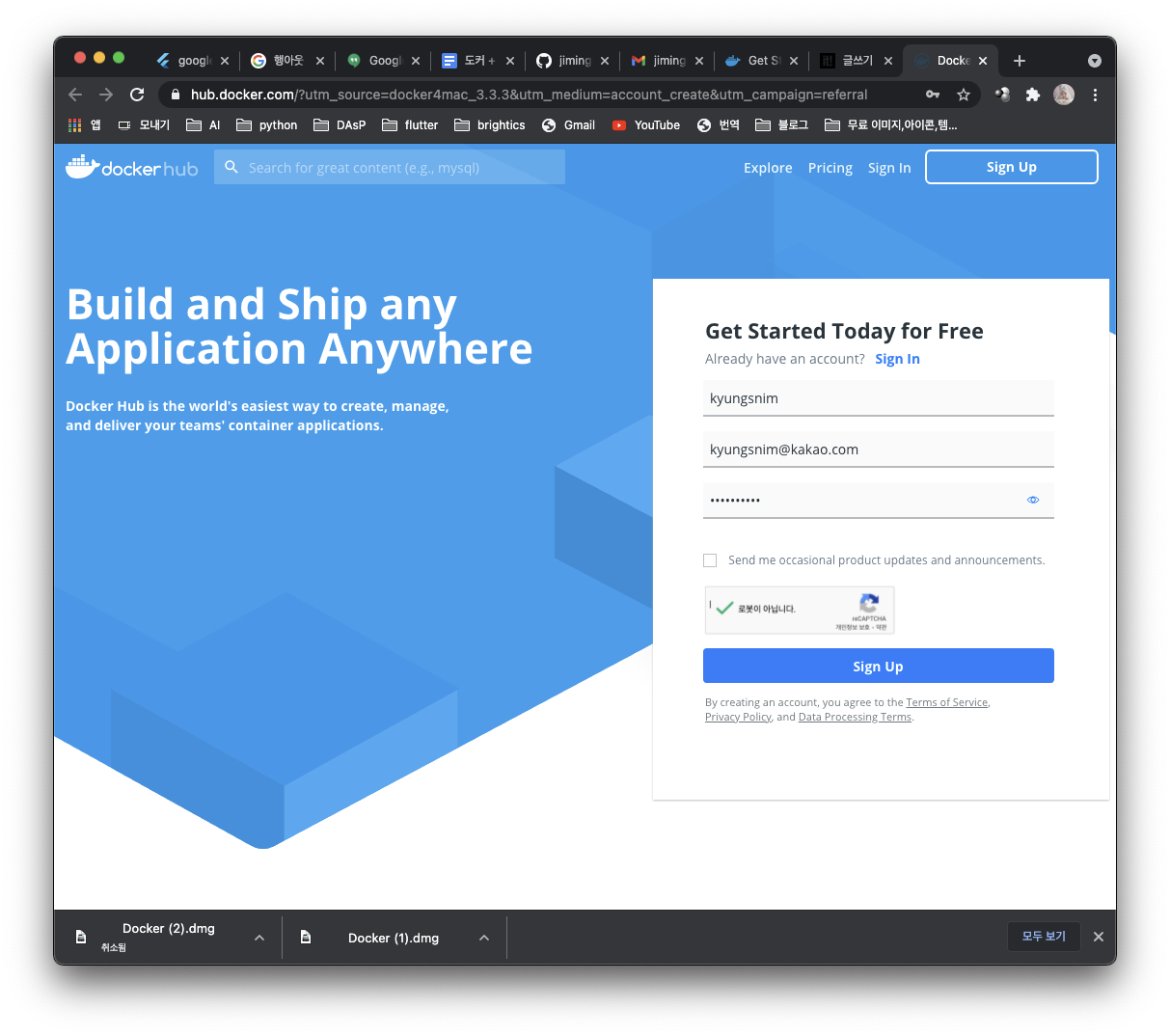Close the downloads bar

point(1098,937)
